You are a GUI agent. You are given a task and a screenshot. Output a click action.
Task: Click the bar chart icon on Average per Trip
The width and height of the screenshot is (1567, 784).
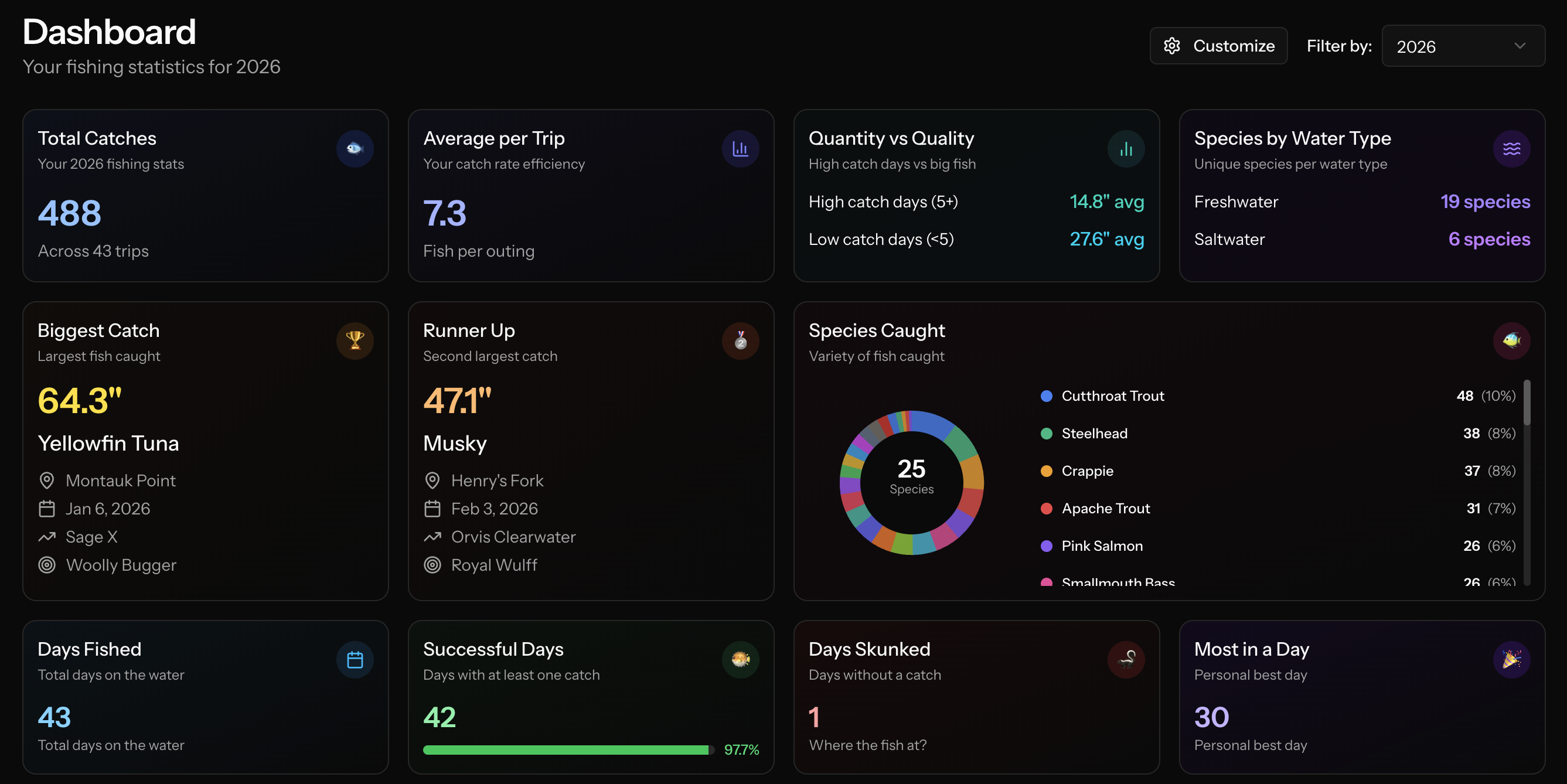tap(740, 148)
